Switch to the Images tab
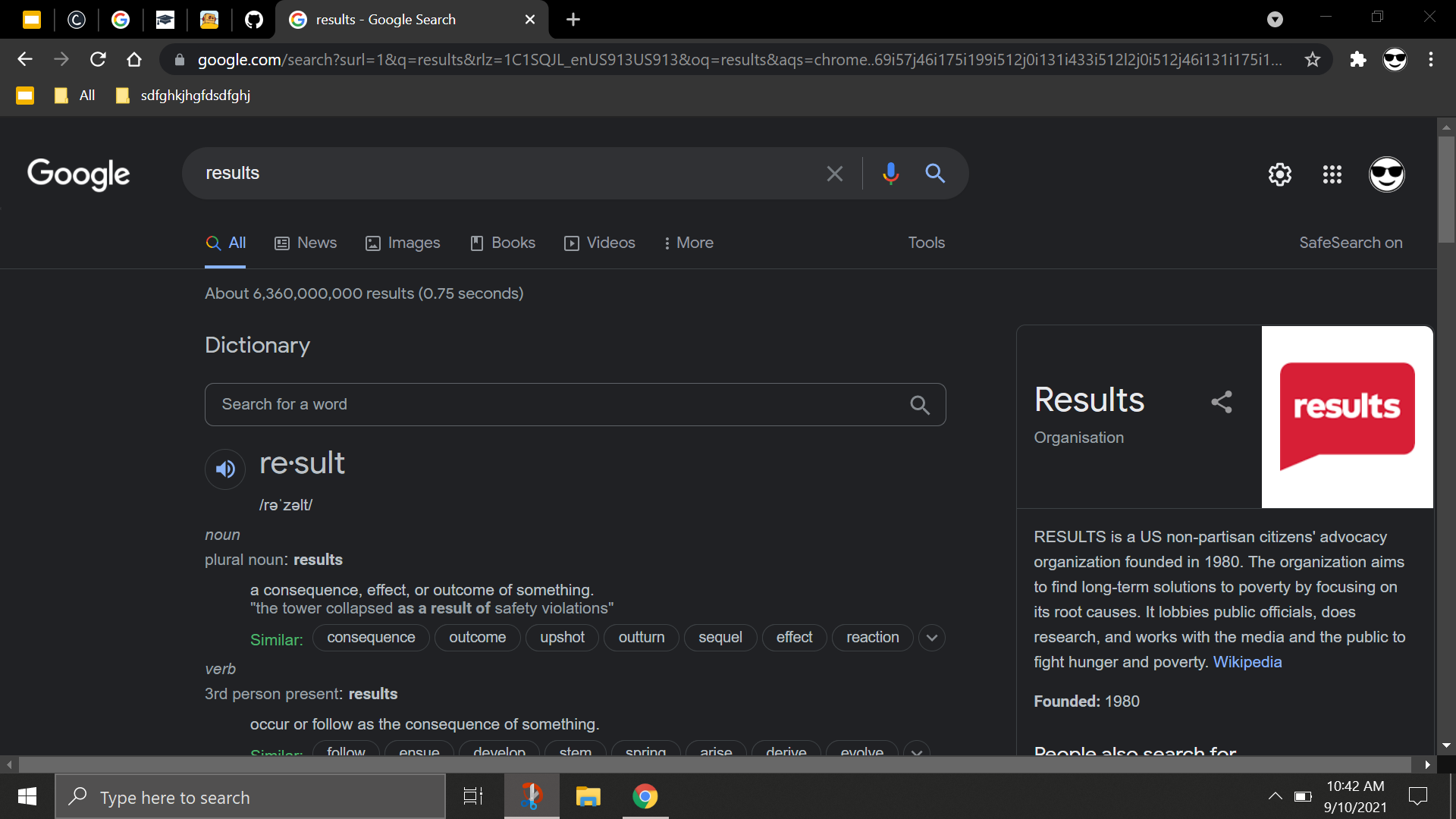The height and width of the screenshot is (819, 1456). point(403,243)
